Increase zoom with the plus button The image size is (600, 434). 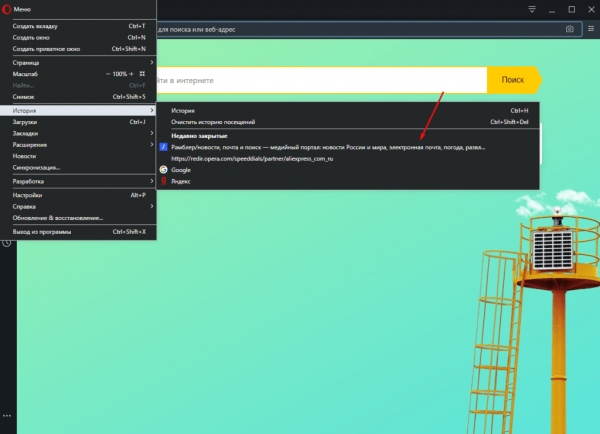(x=131, y=74)
